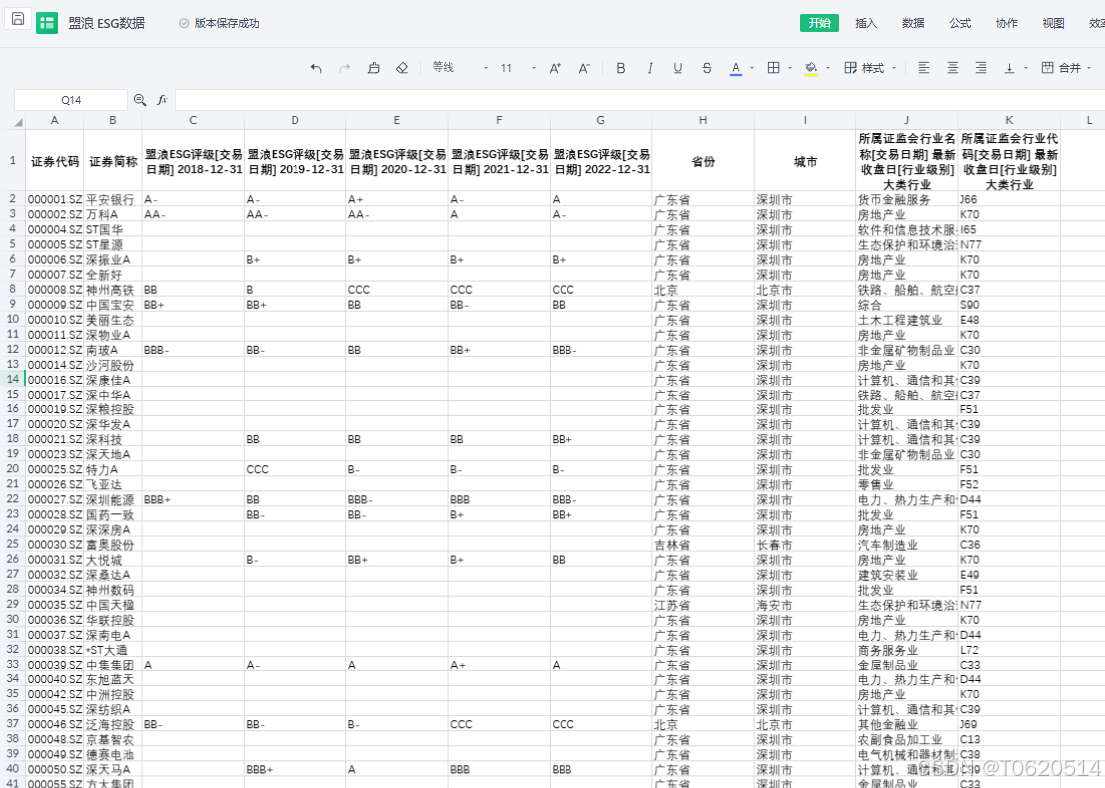The image size is (1105, 788).
Task: Select column K header
Action: coord(1009,121)
